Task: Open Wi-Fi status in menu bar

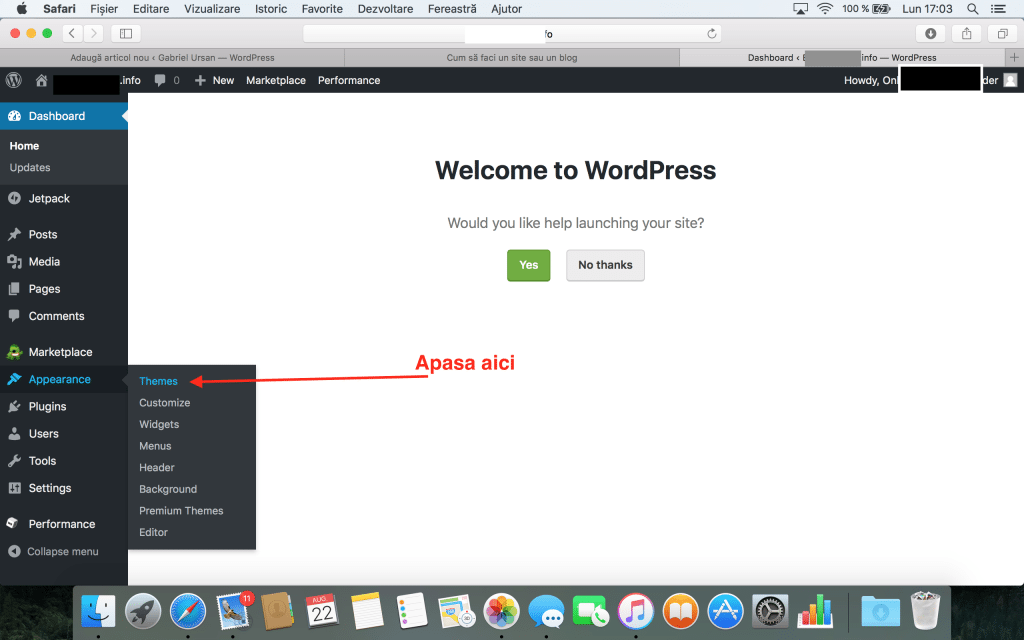Action: [825, 8]
